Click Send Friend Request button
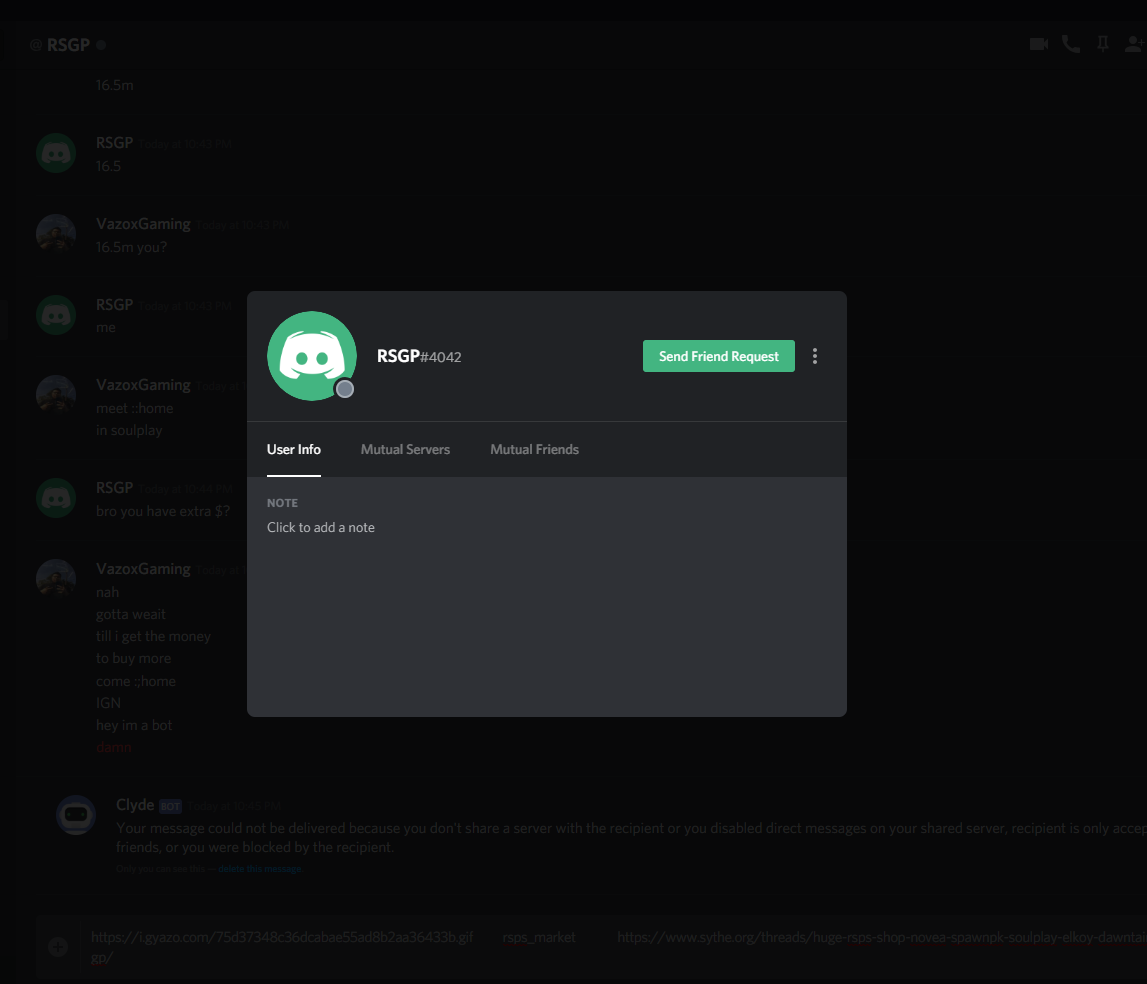 (x=718, y=356)
